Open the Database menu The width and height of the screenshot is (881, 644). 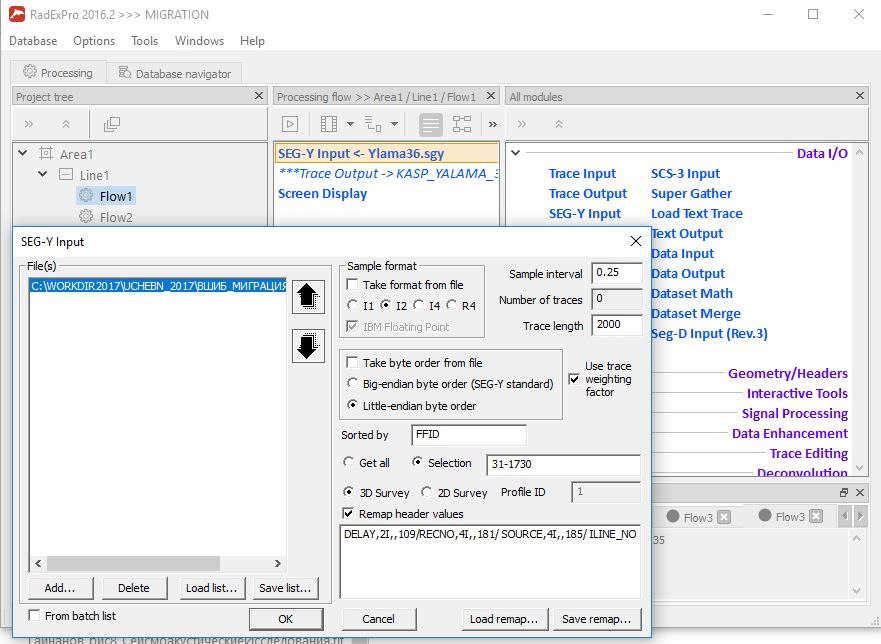(x=33, y=40)
